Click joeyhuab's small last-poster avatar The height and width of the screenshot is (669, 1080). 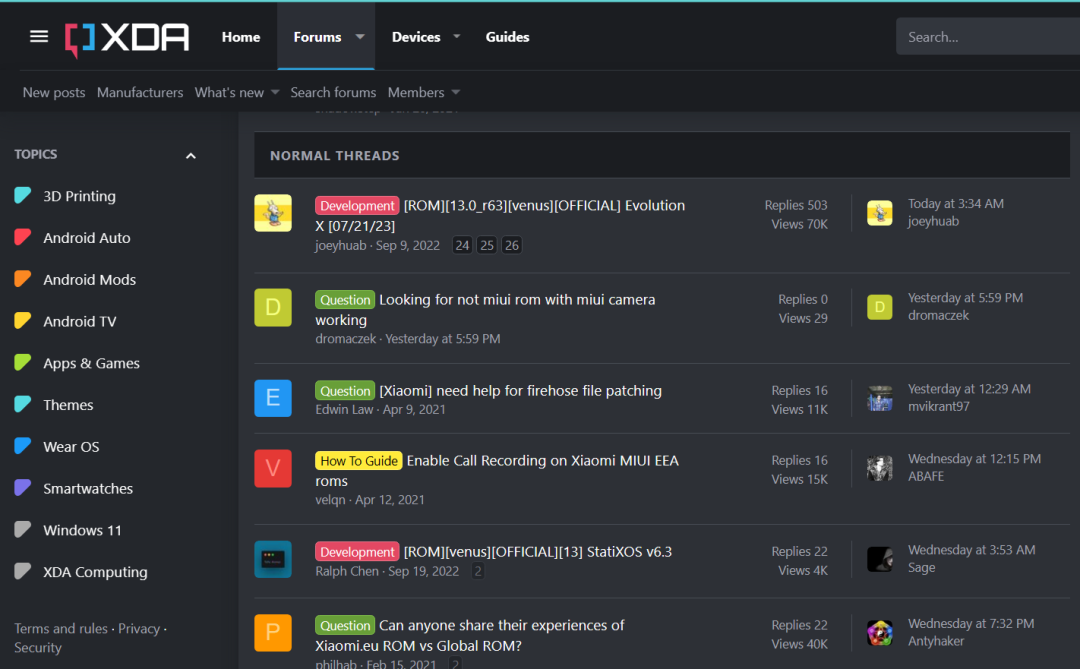(880, 213)
